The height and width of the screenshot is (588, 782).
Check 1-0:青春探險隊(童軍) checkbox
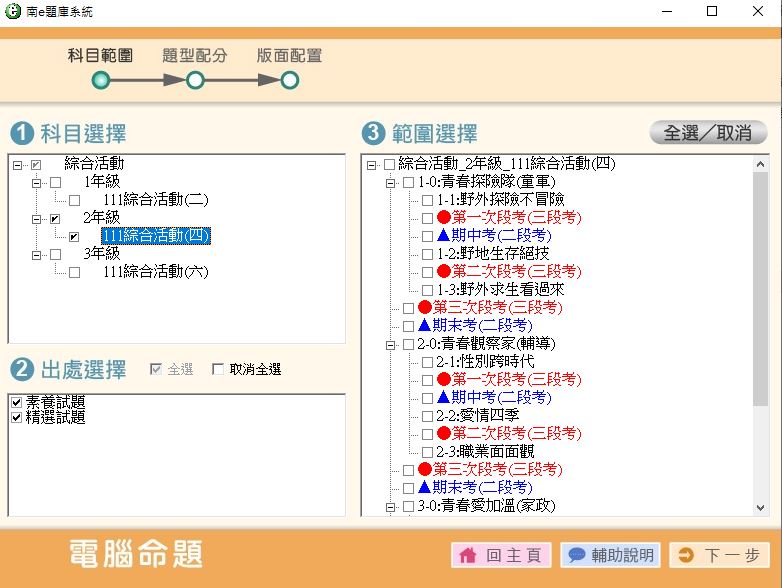(x=408, y=183)
